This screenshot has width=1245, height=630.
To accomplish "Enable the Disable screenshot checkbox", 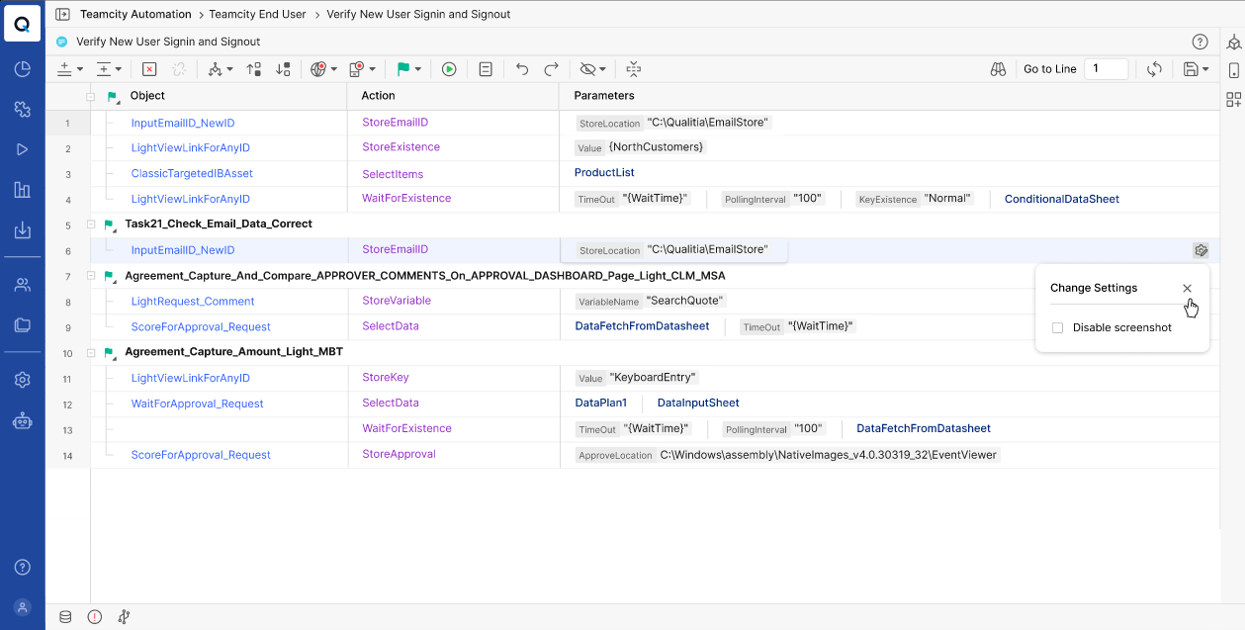I will coord(1058,328).
